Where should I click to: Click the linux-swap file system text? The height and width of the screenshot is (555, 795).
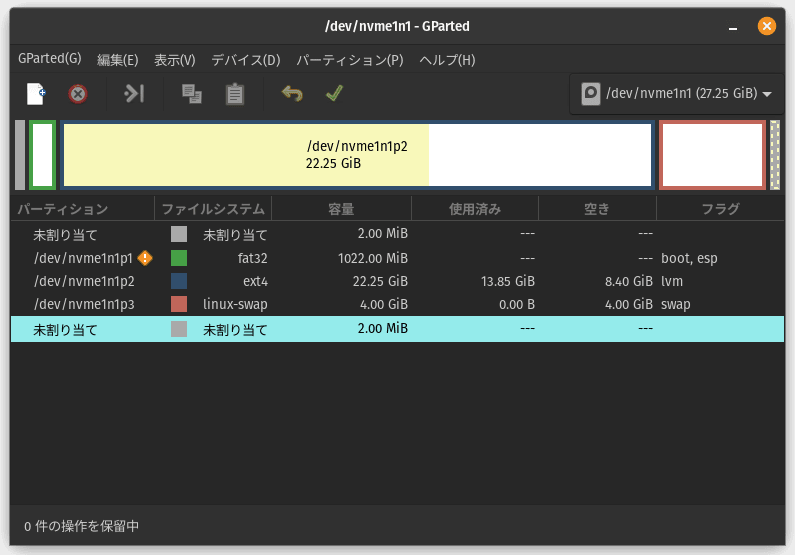pyautogui.click(x=235, y=304)
